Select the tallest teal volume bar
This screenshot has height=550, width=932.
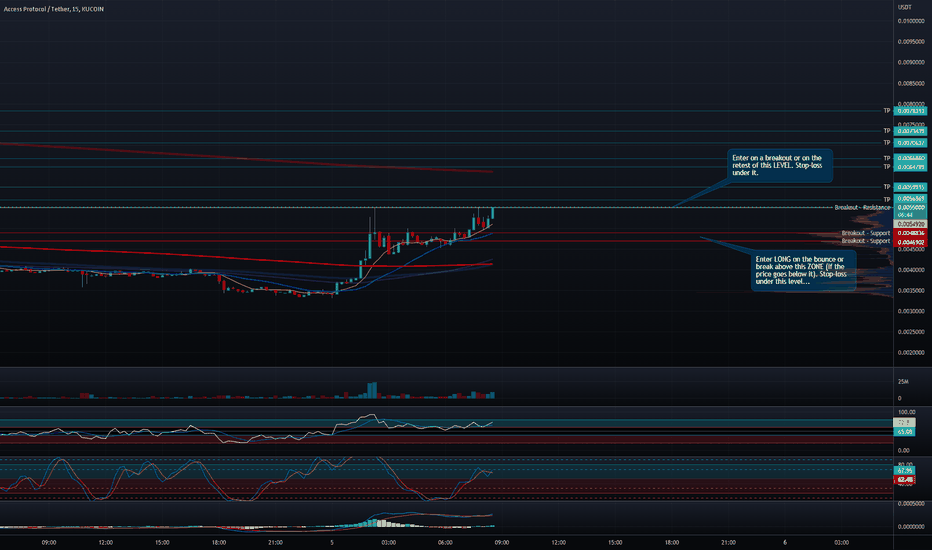tap(372, 390)
